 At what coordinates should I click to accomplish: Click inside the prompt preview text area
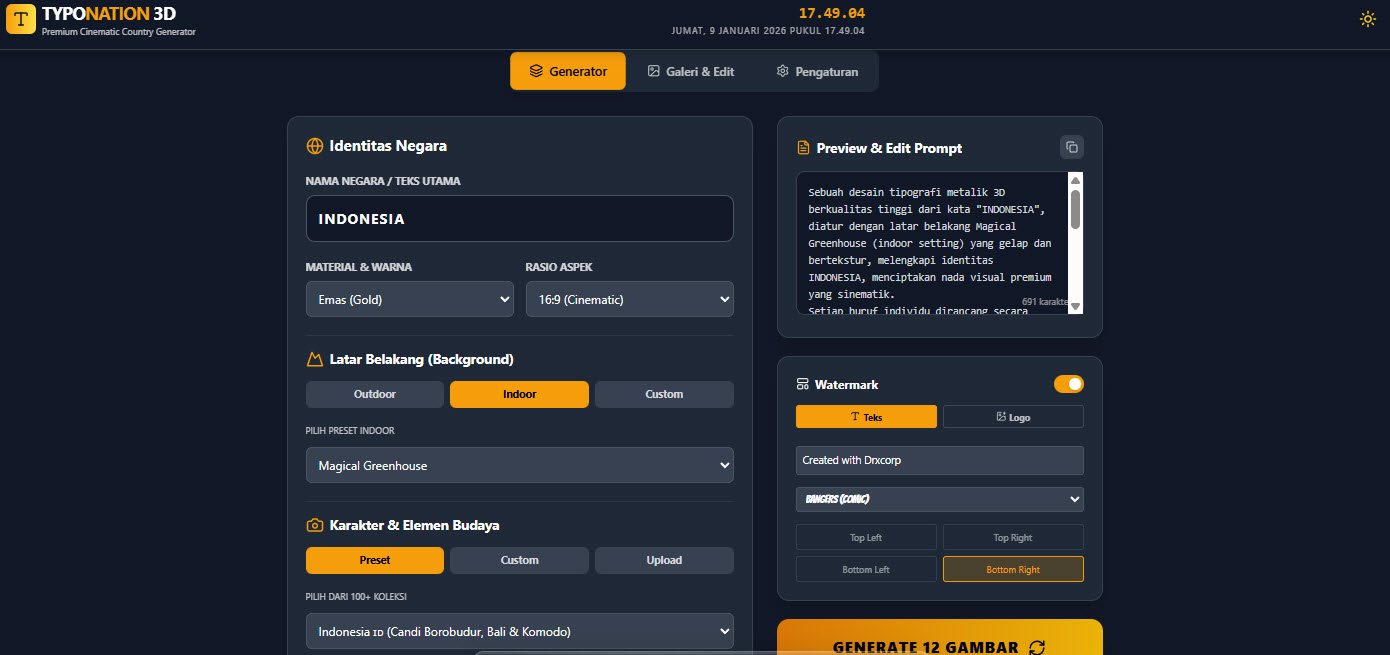coord(932,243)
